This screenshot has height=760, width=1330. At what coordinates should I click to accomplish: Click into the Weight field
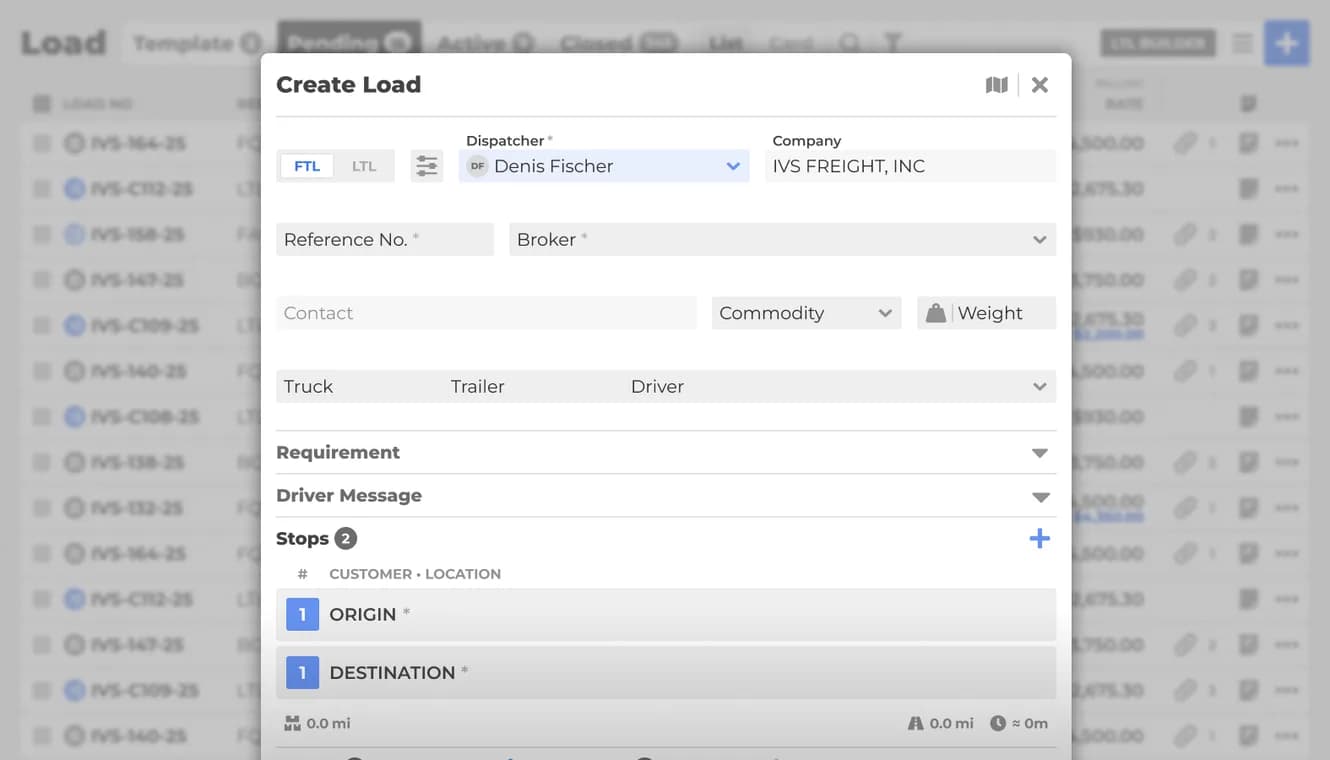[986, 313]
